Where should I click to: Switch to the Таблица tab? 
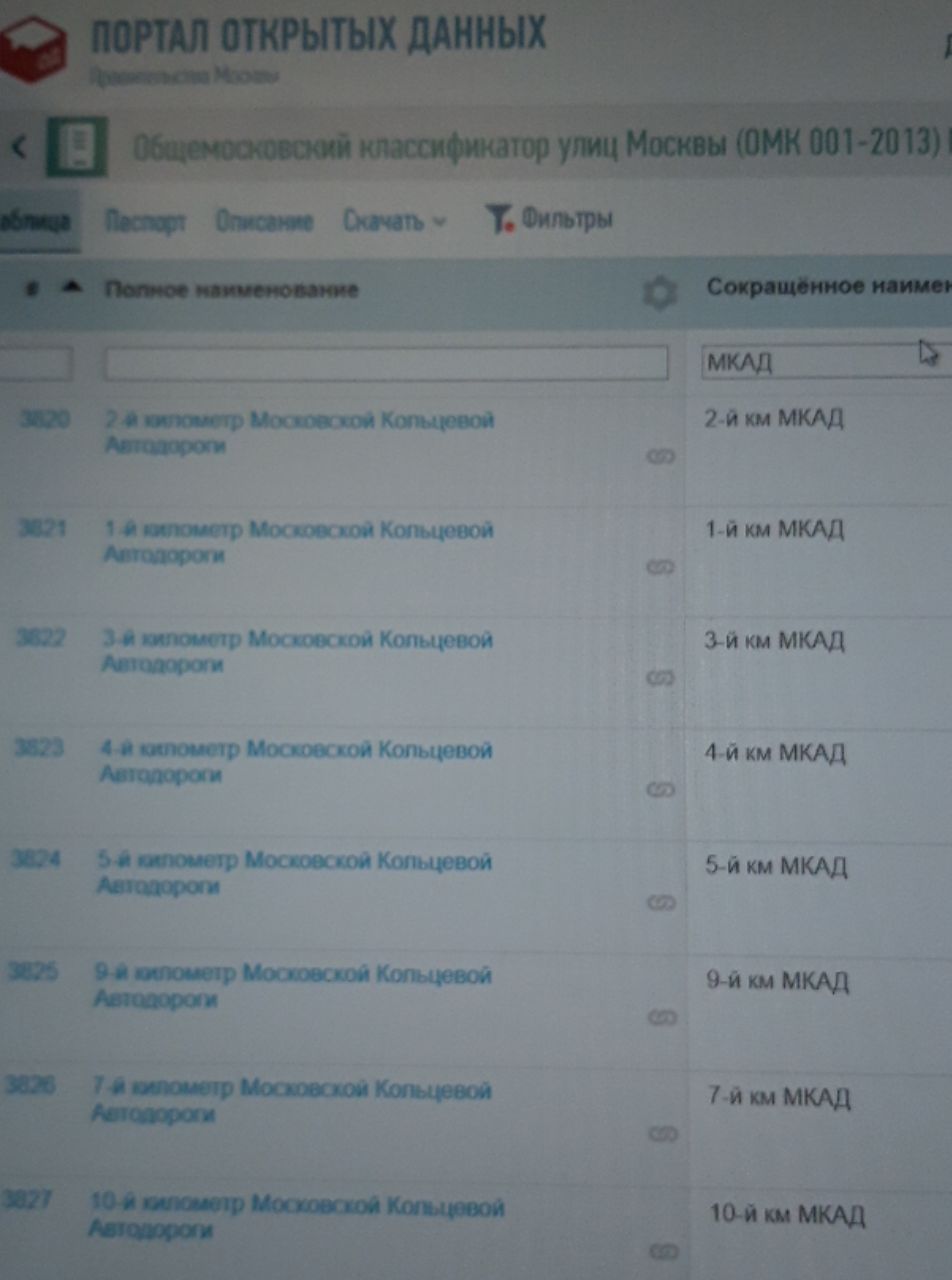[x=36, y=221]
